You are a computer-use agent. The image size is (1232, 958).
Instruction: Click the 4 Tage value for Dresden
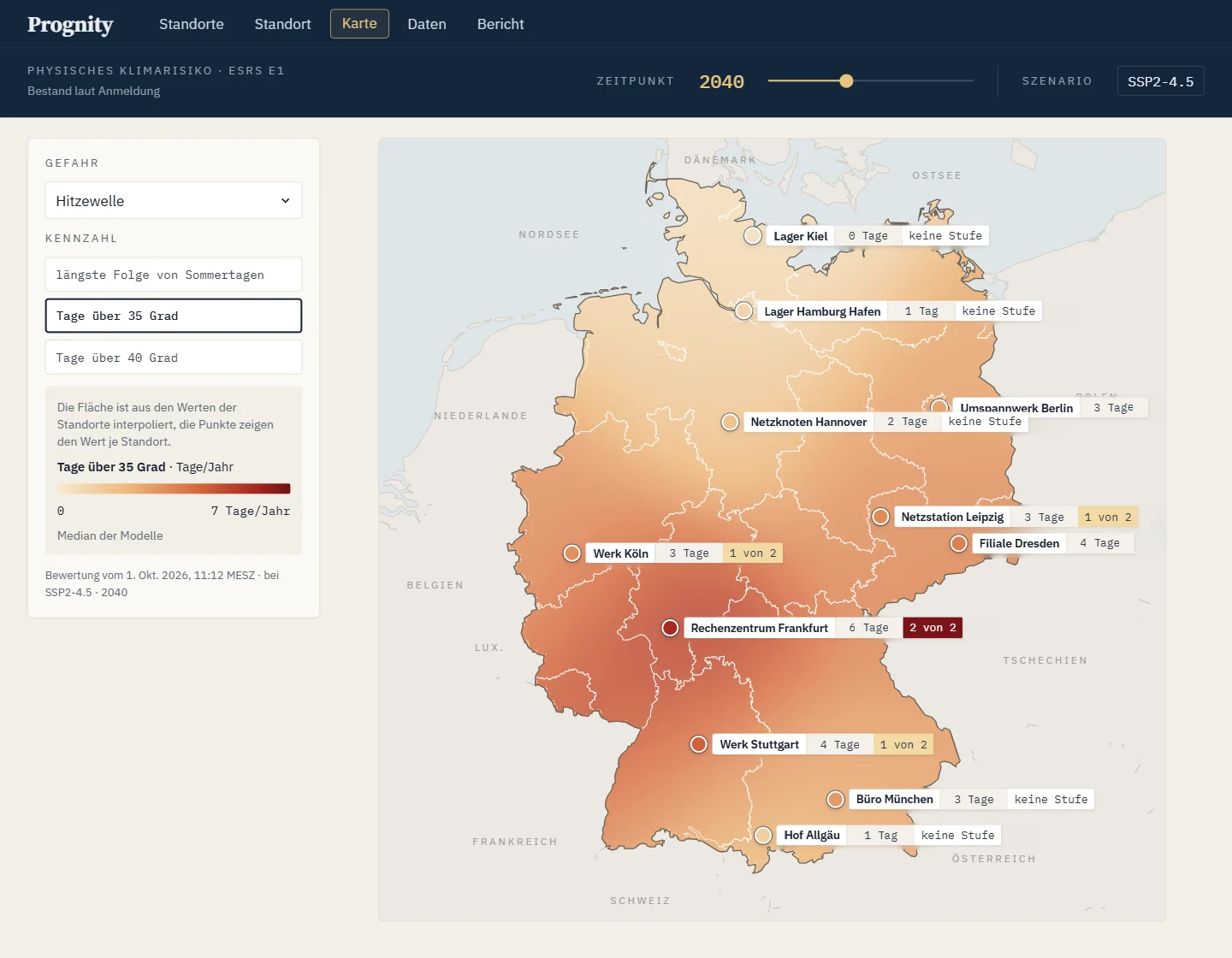(1099, 543)
